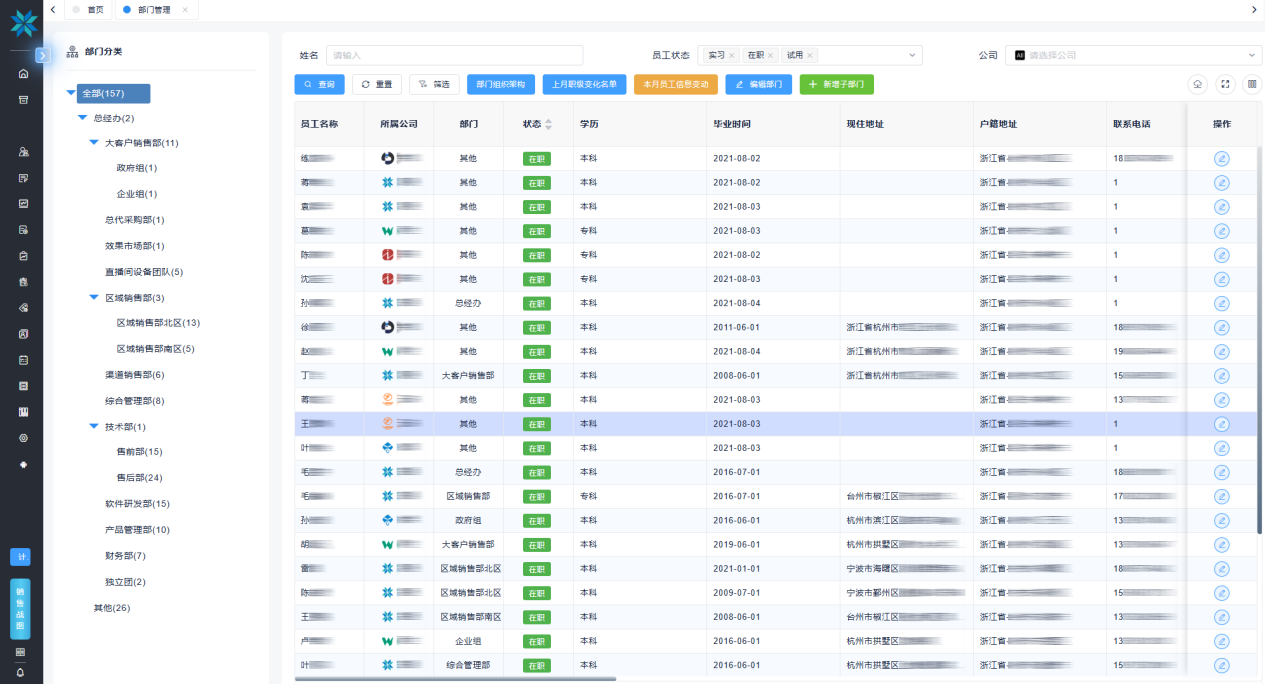Switch to the 首页 tab
This screenshot has width=1265, height=684.
87,9
